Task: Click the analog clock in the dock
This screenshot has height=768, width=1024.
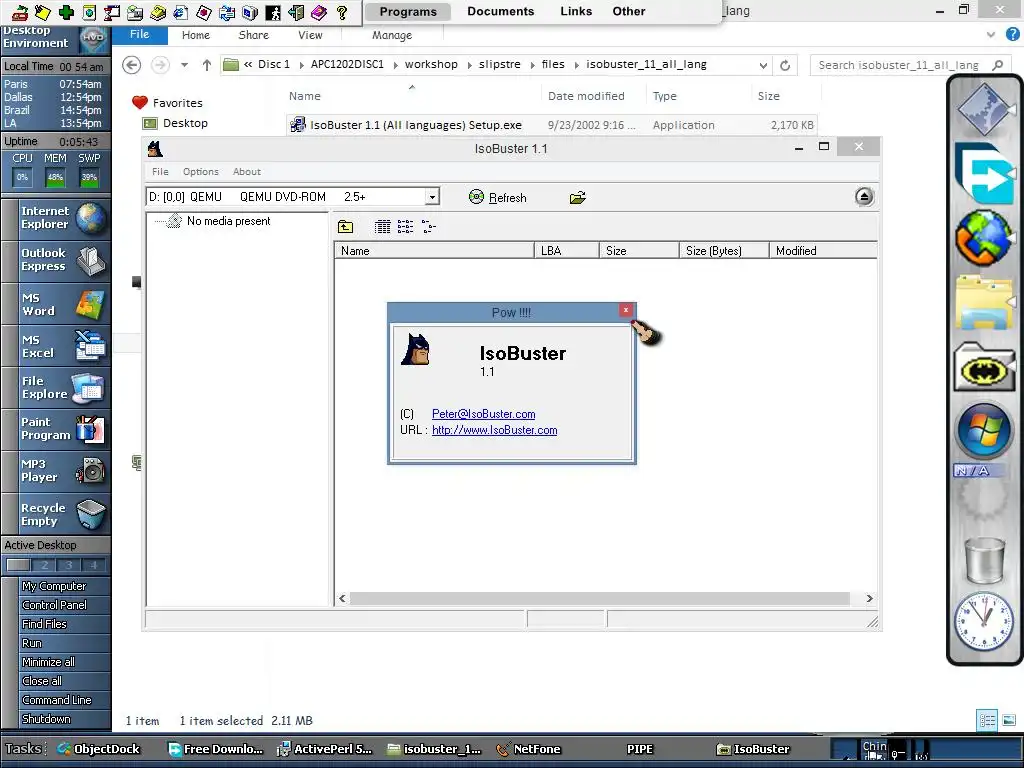Action: tap(984, 622)
